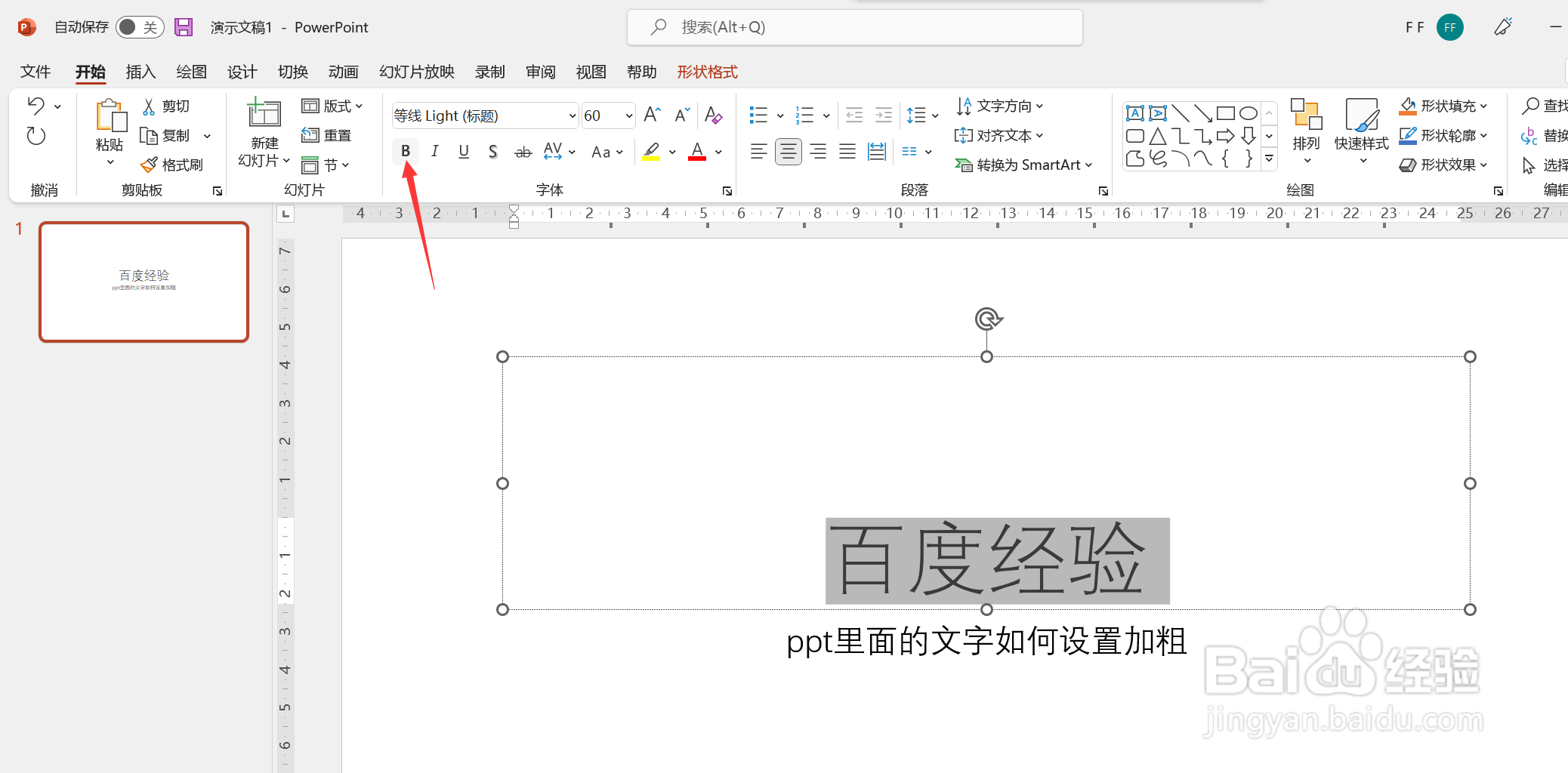Align text left
1568x773 pixels.
coord(759,152)
